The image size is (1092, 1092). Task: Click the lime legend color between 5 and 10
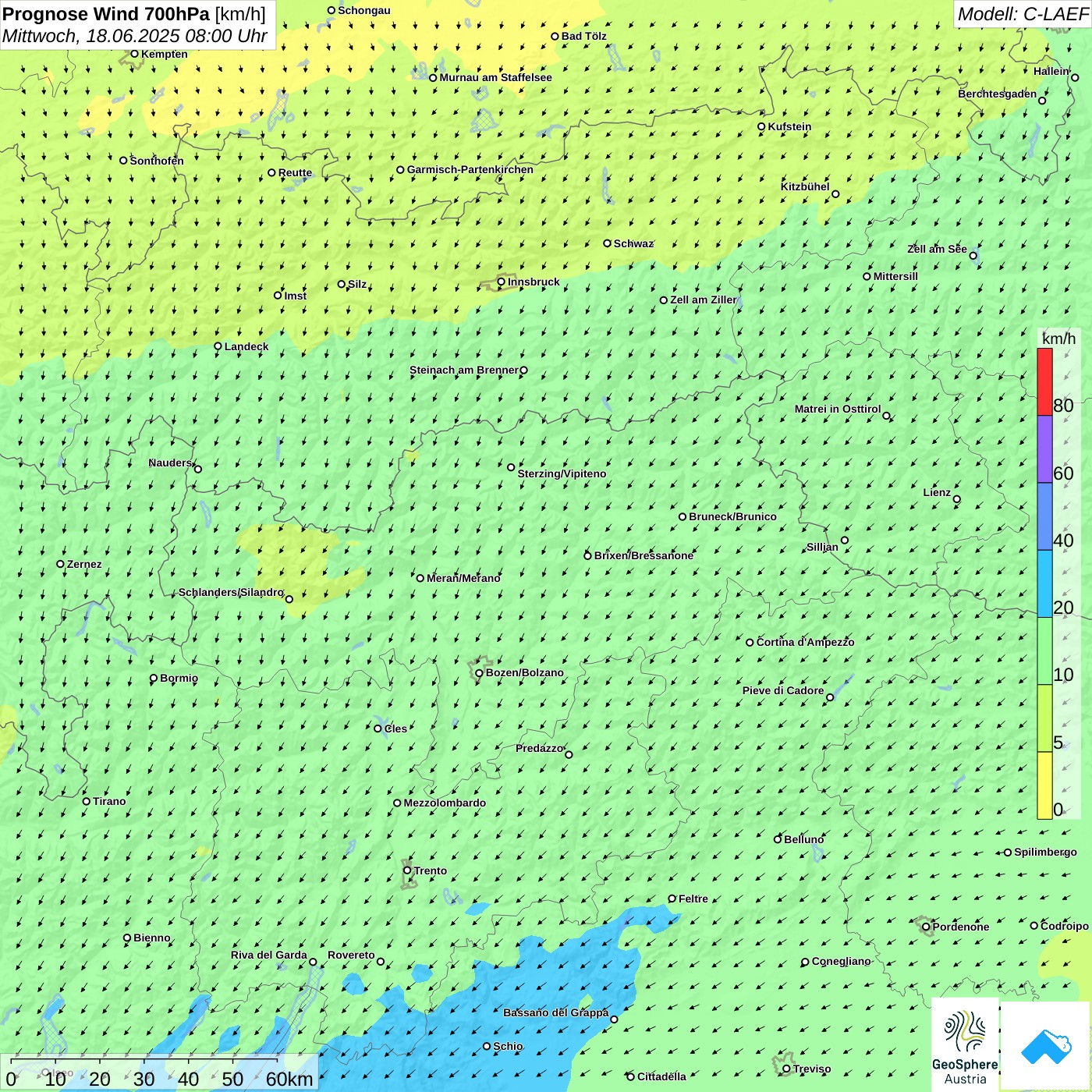point(1044,718)
